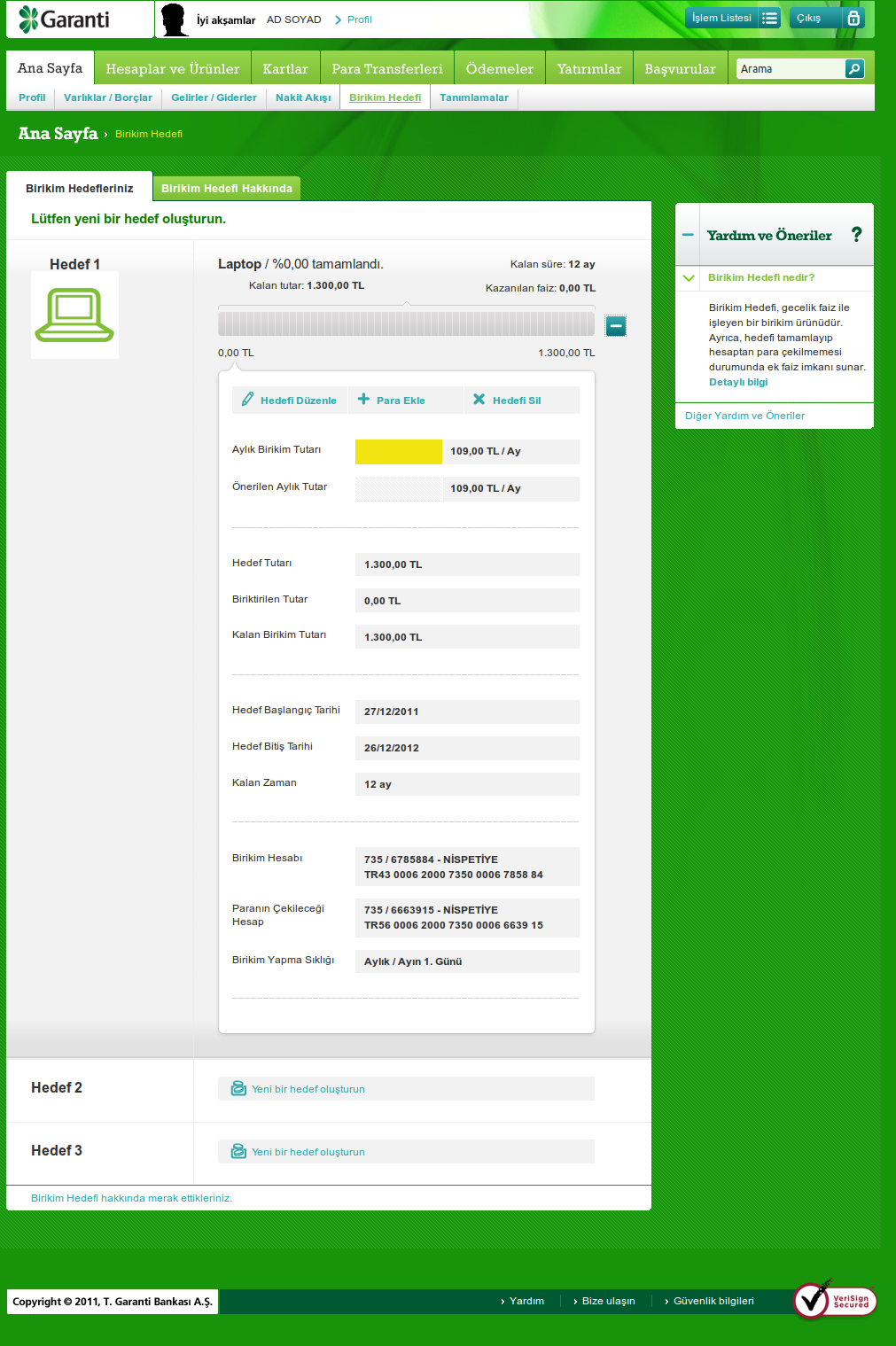Open Diğer Yardım ve Öneriler link
The image size is (896, 1346).
[x=744, y=416]
